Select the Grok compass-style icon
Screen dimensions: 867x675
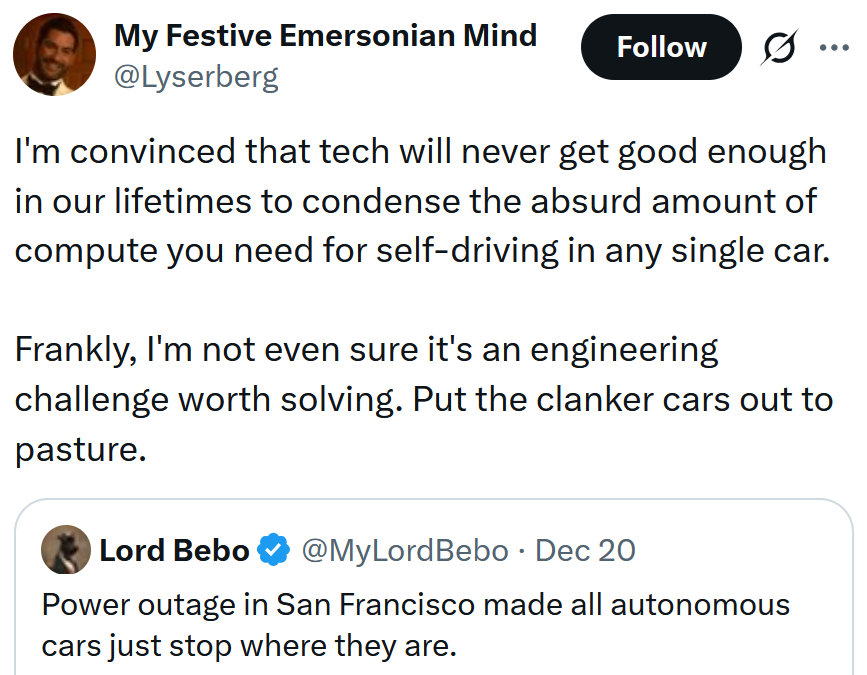point(781,46)
